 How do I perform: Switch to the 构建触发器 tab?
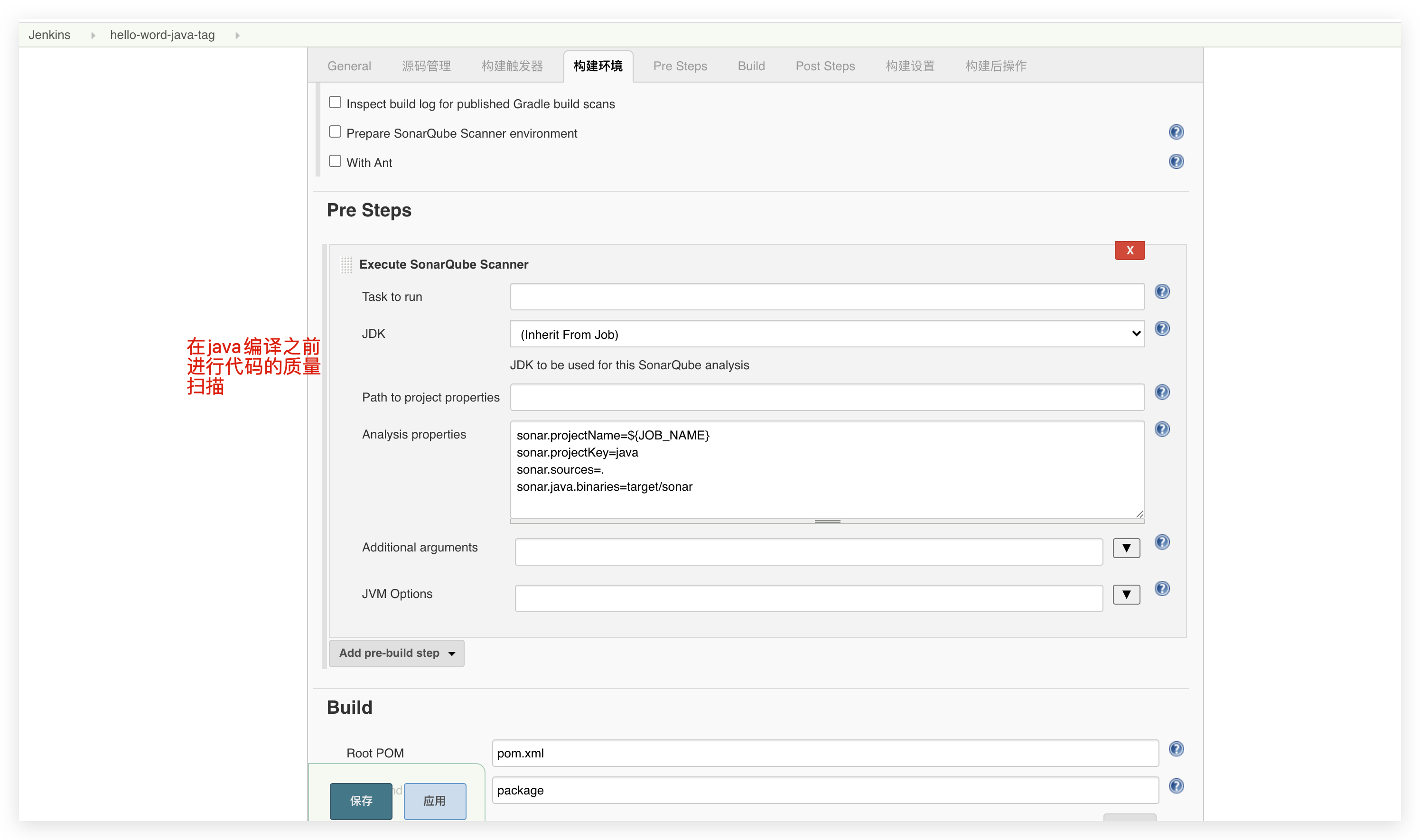click(512, 66)
